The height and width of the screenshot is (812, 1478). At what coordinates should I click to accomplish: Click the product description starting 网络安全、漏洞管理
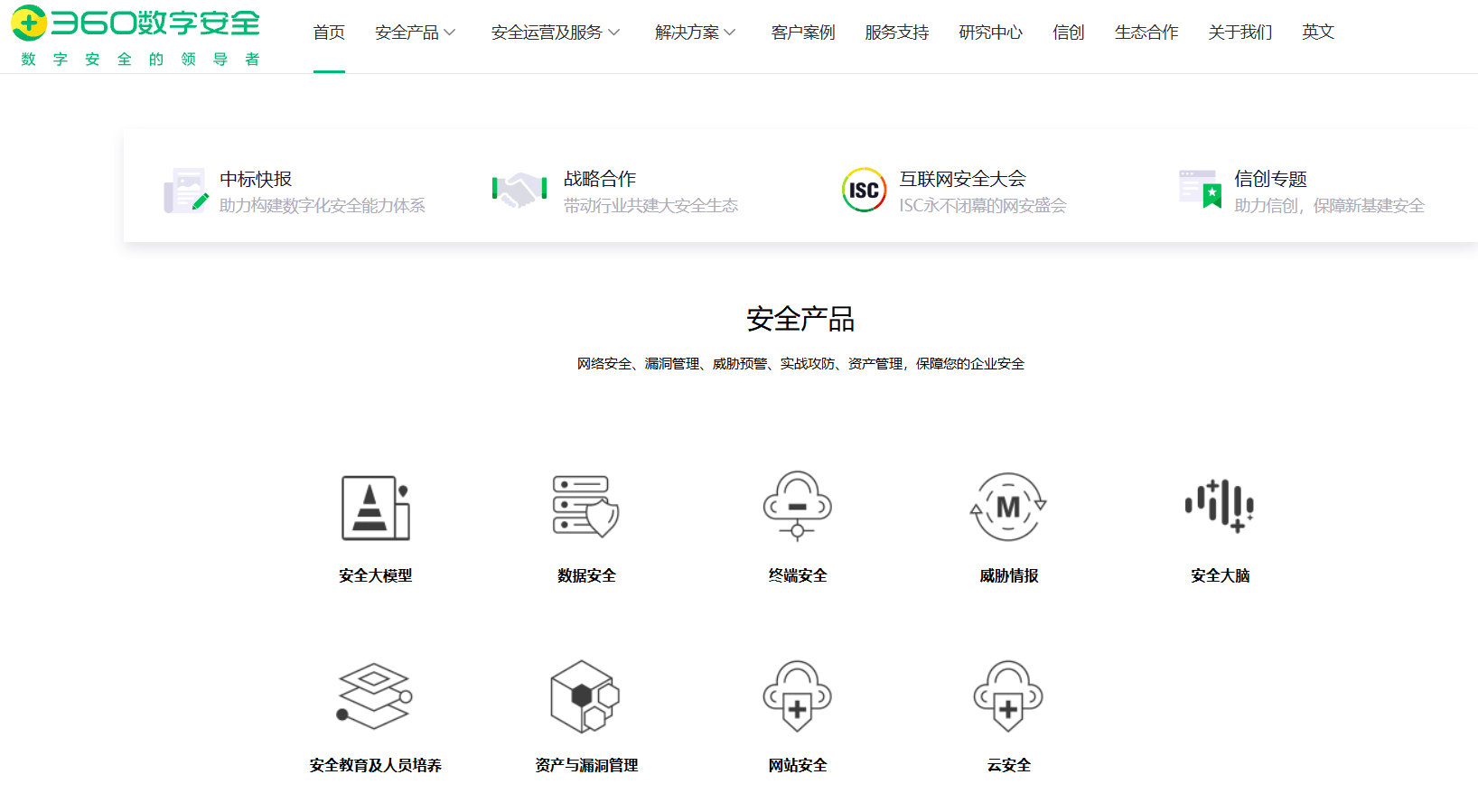[x=800, y=364]
